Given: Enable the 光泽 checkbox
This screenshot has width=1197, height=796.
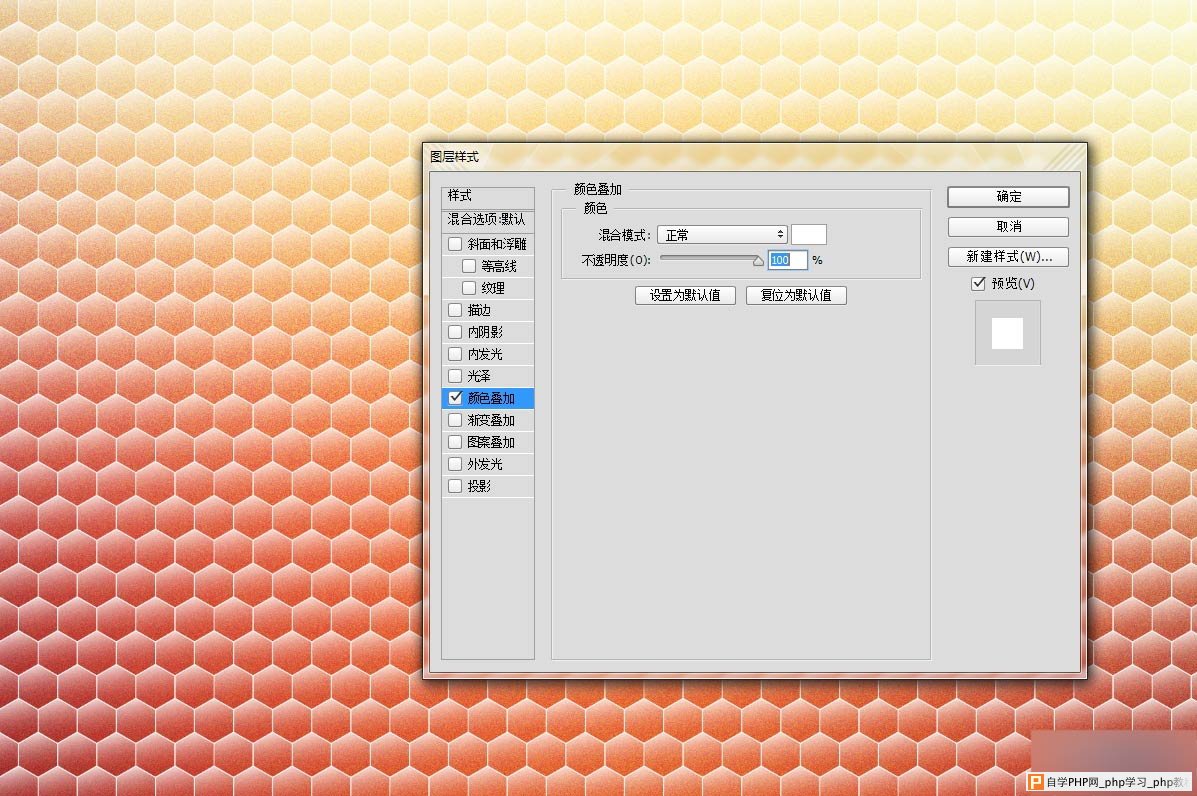Looking at the screenshot, I should (455, 376).
